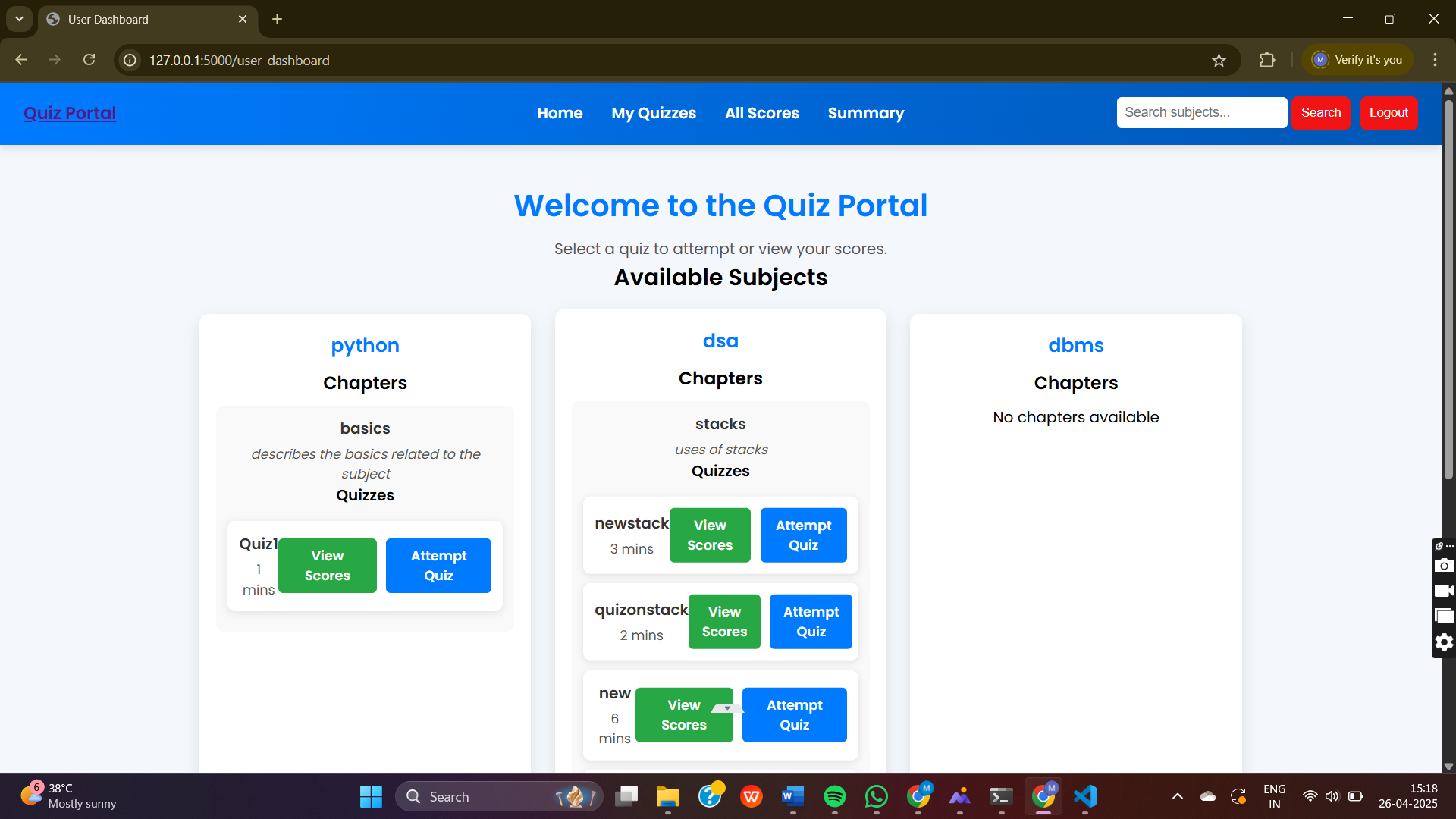Open browser Extensions puzzle icon
This screenshot has width=1456, height=819.
1267,60
